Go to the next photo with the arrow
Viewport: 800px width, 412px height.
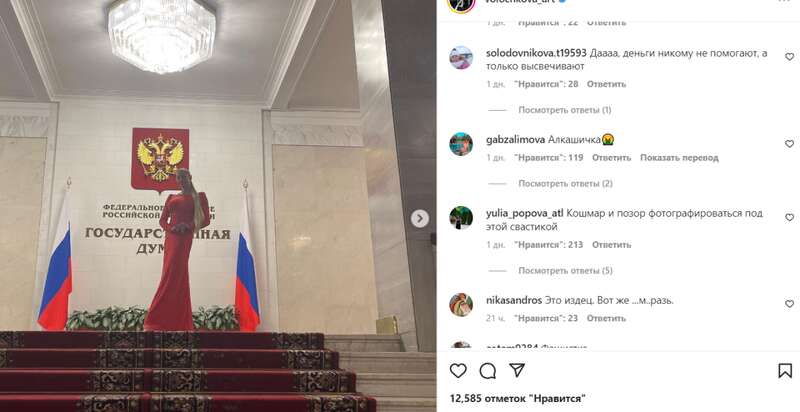pos(420,219)
